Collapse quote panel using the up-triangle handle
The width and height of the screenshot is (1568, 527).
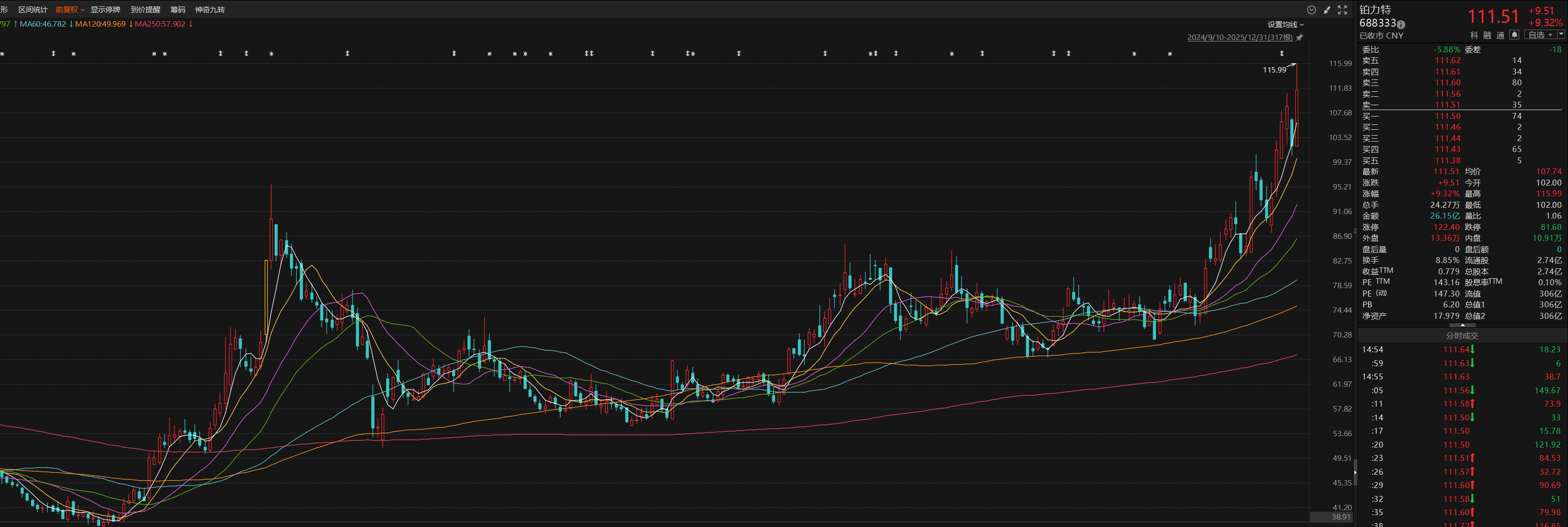click(1462, 325)
